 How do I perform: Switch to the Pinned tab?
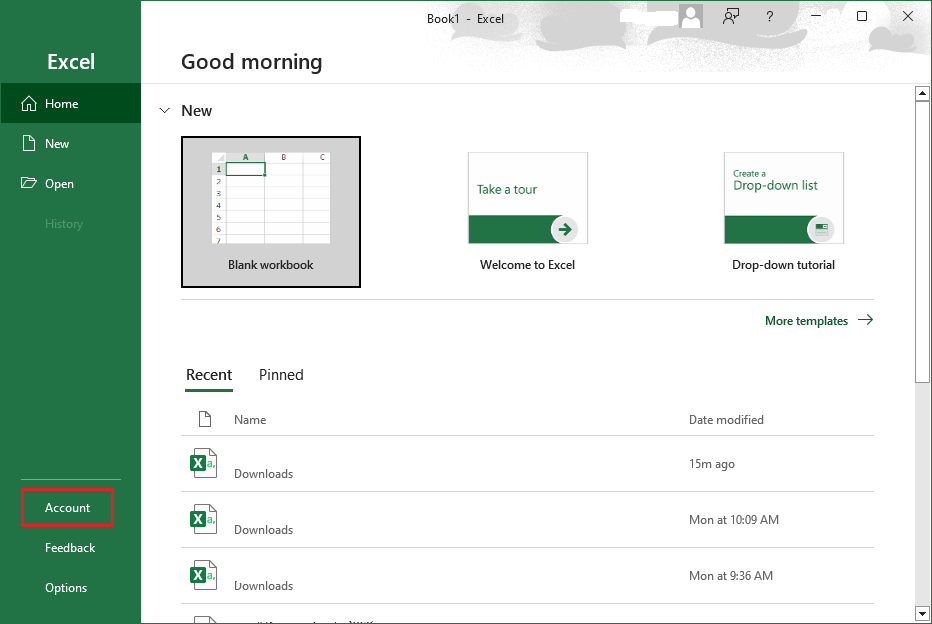[x=281, y=375]
